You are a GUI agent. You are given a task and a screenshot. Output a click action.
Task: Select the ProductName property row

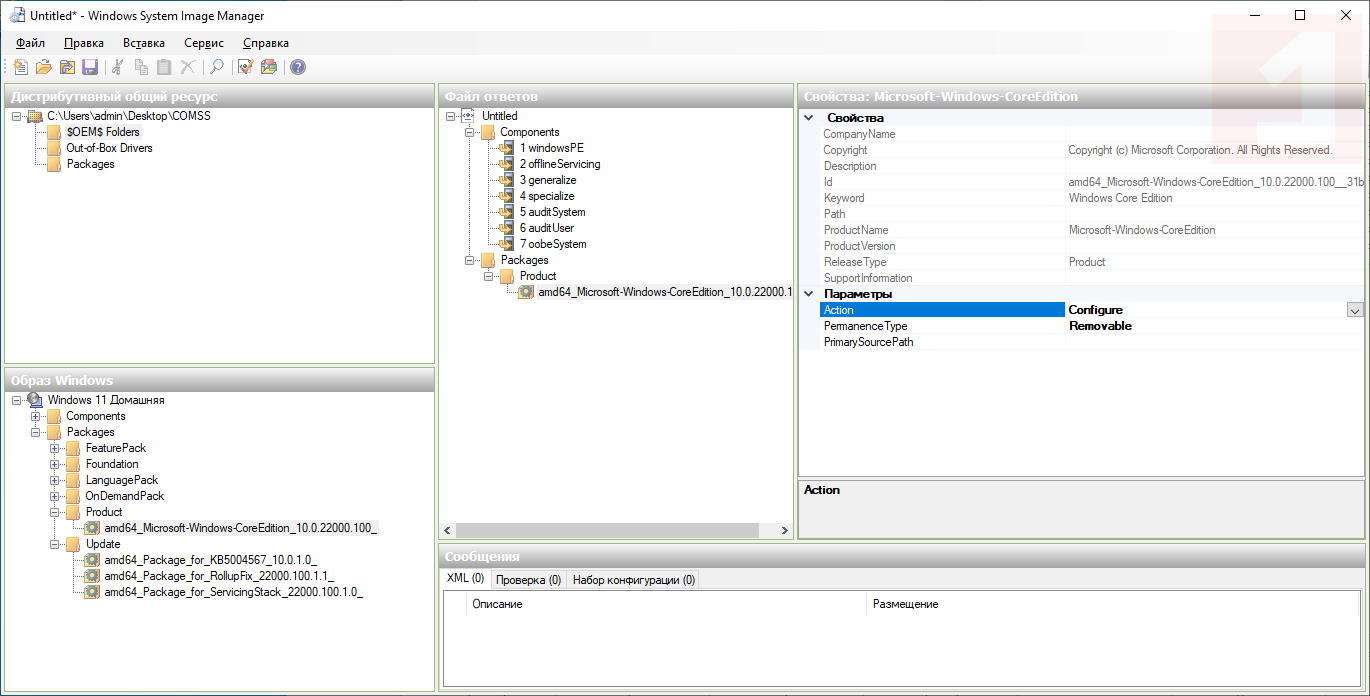[1091, 230]
